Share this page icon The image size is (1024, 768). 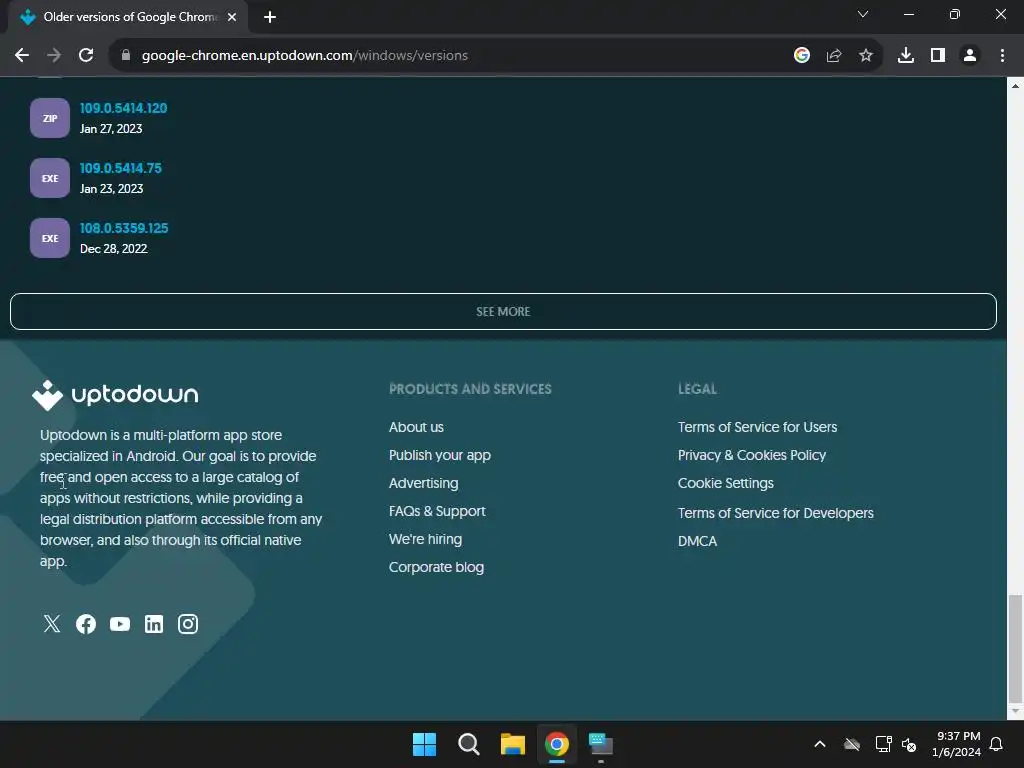pos(834,56)
